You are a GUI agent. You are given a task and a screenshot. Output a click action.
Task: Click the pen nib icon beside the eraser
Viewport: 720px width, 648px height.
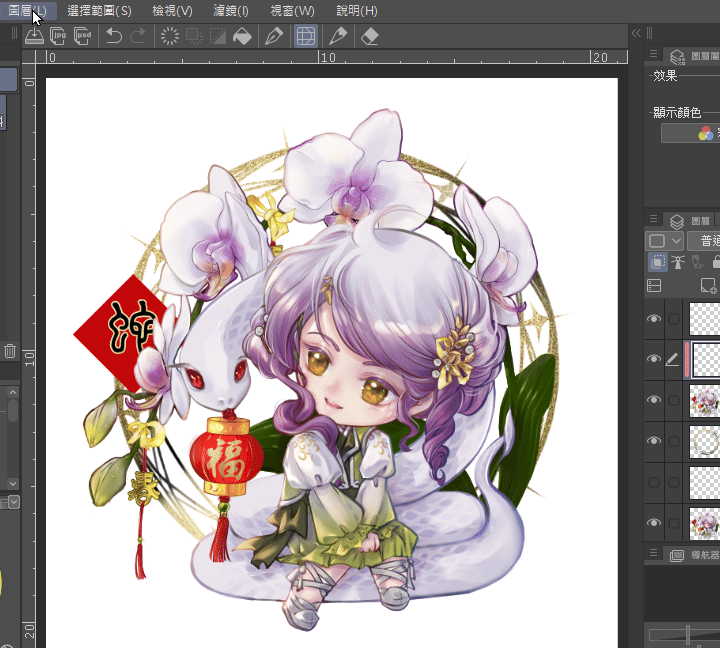[x=338, y=36]
